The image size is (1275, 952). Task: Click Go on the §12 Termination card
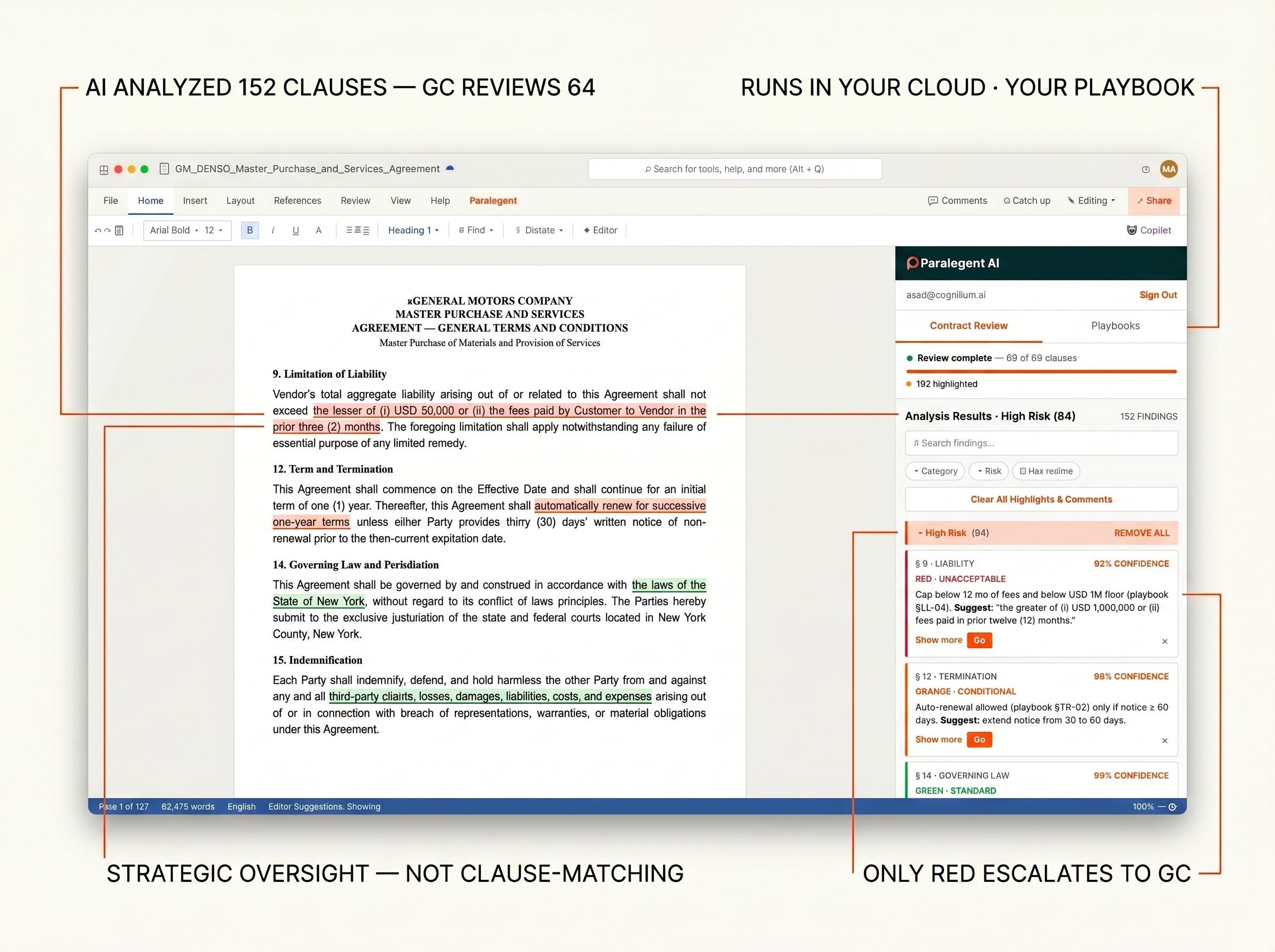coord(980,739)
